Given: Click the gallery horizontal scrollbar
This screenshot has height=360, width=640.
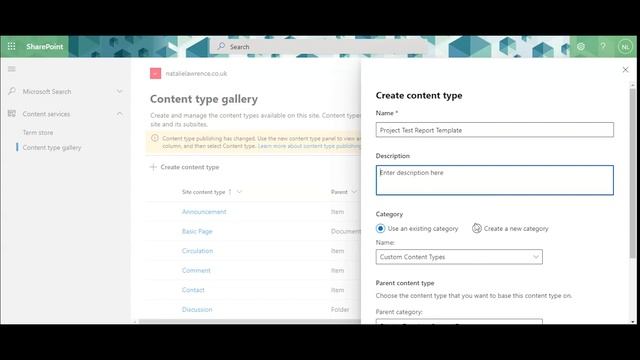Looking at the screenshot, I should coord(249,322).
